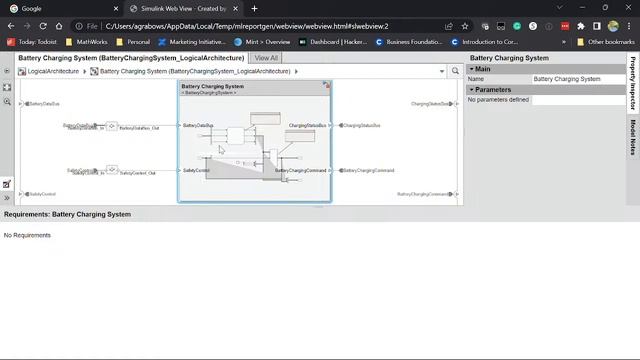
Task: Open Introduction to Cor... bookmark
Action: pos(484,42)
